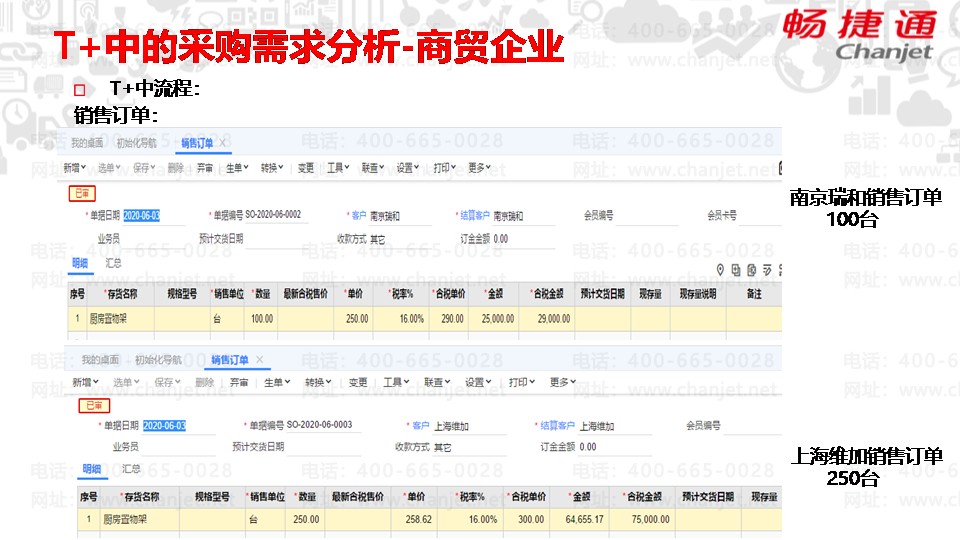Click 删除 in the 南京瑞和 order toolbar
Viewport: 960px width, 540px height.
(176, 167)
